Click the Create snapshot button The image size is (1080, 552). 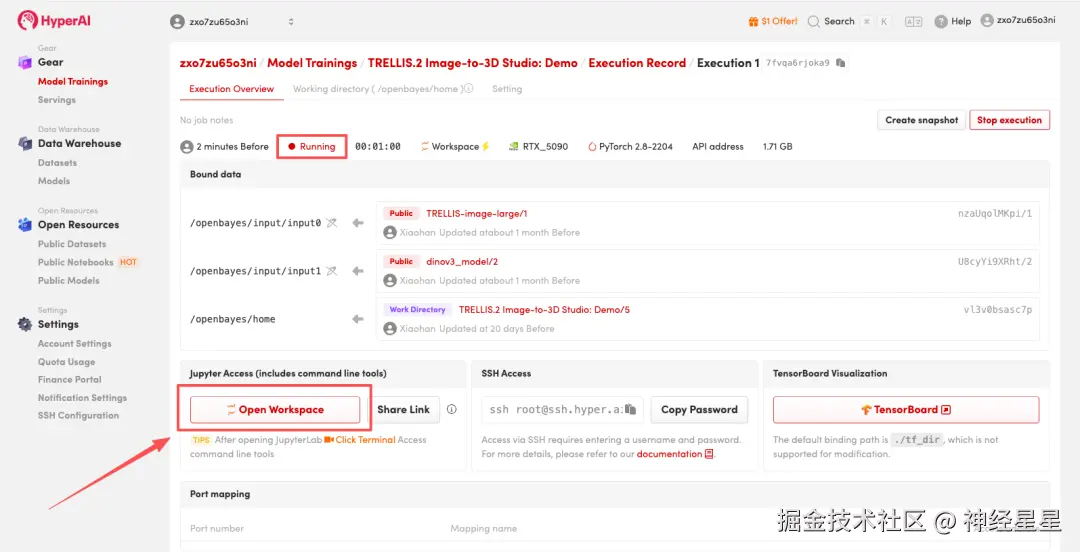[922, 120]
